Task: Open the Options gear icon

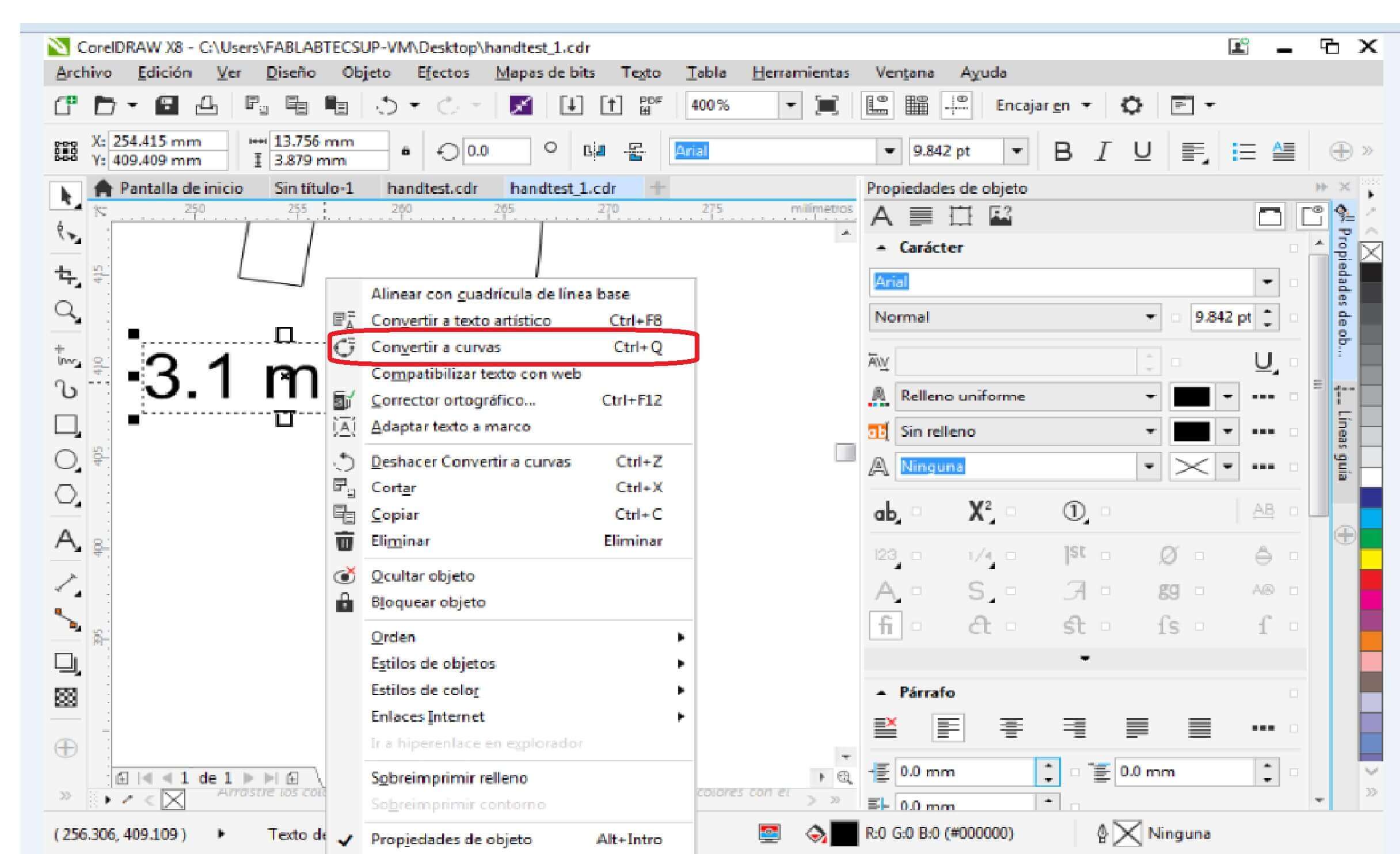Action: tap(1131, 105)
